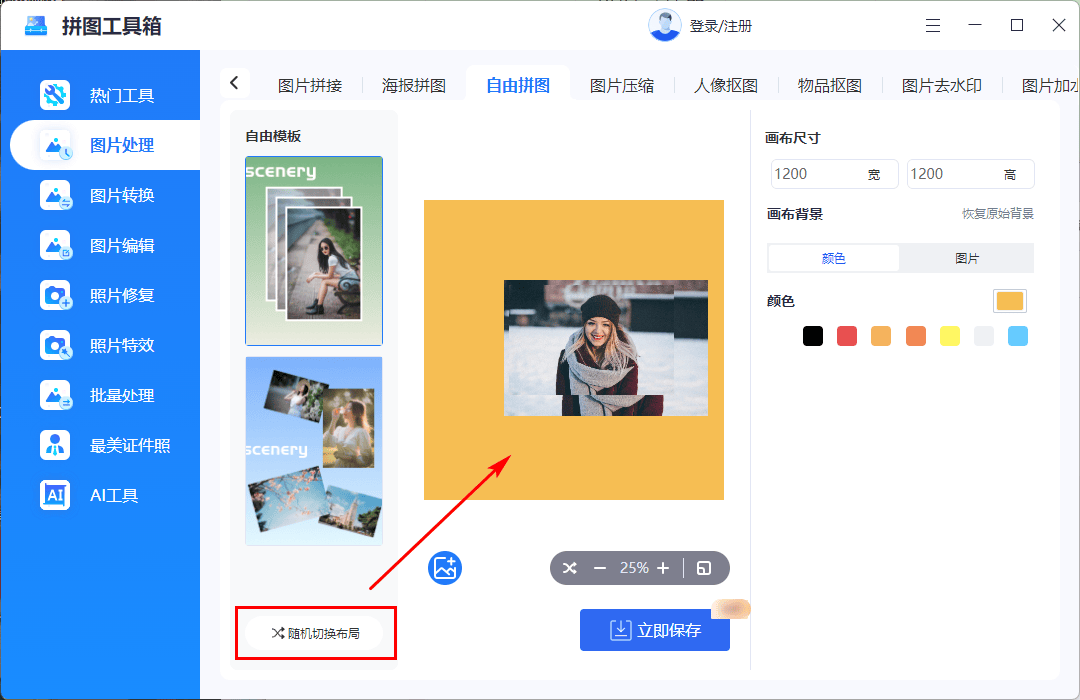The image size is (1080, 700).
Task: Switch to the 人像抠图 tab
Action: click(725, 85)
